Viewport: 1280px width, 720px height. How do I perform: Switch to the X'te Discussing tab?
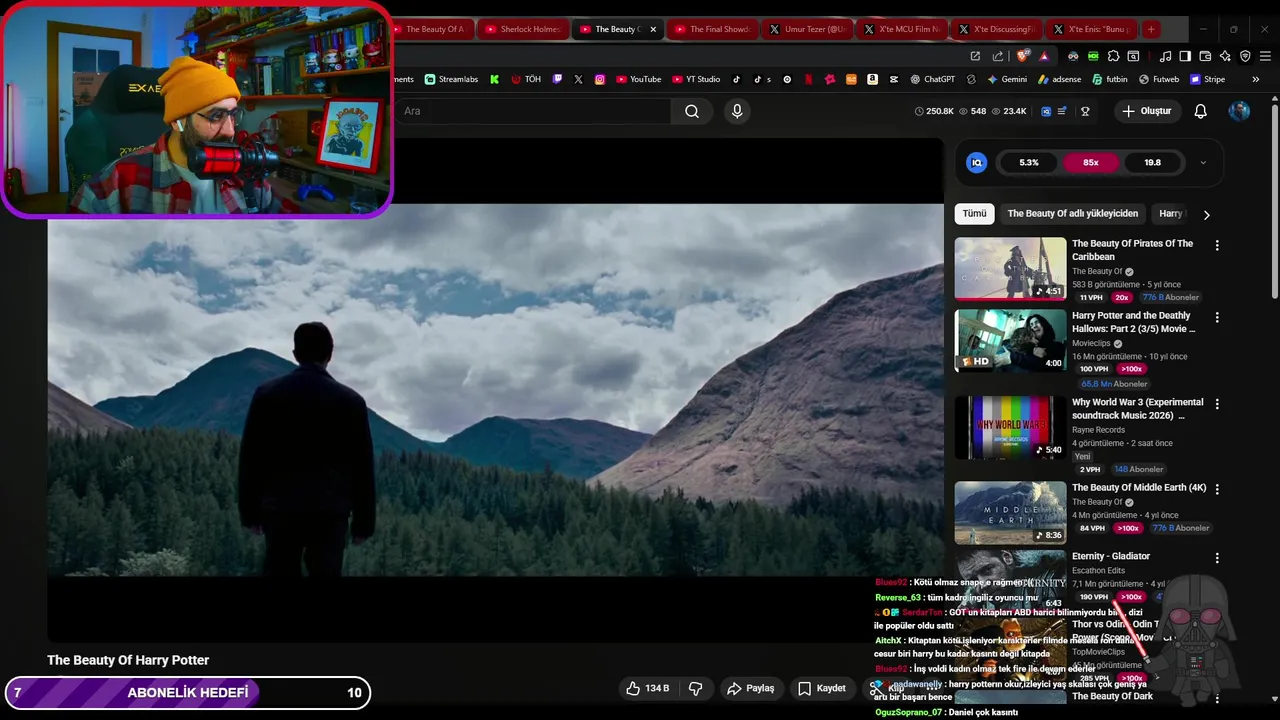[x=995, y=29]
